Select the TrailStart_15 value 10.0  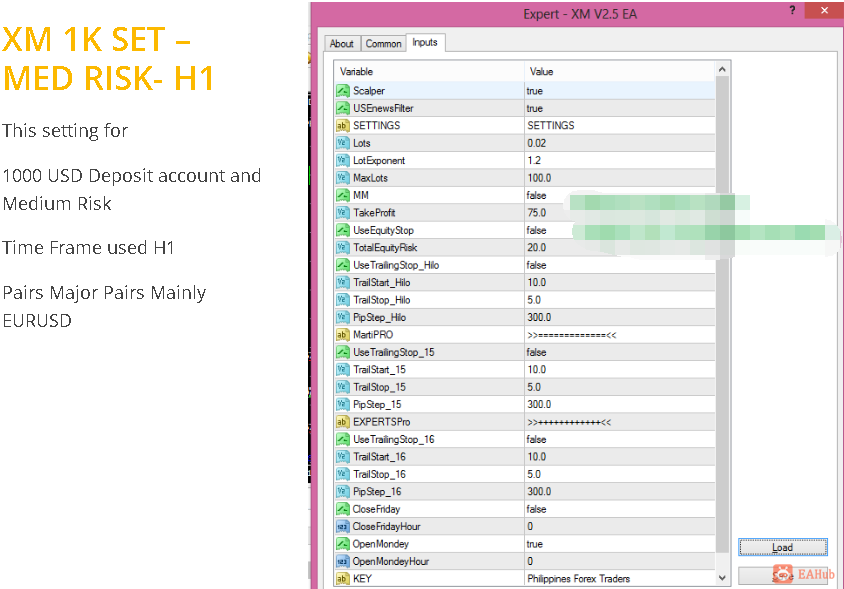tap(620, 370)
